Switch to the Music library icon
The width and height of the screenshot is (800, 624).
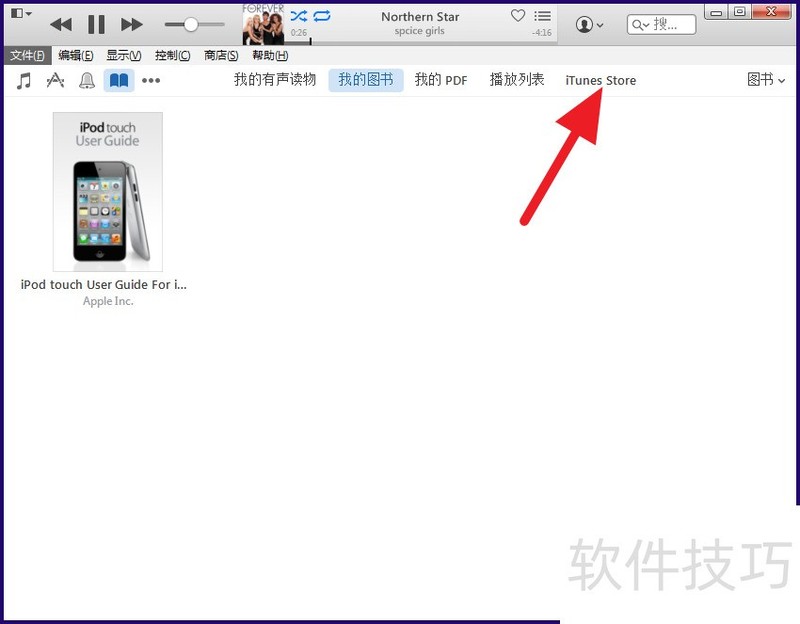(x=23, y=80)
